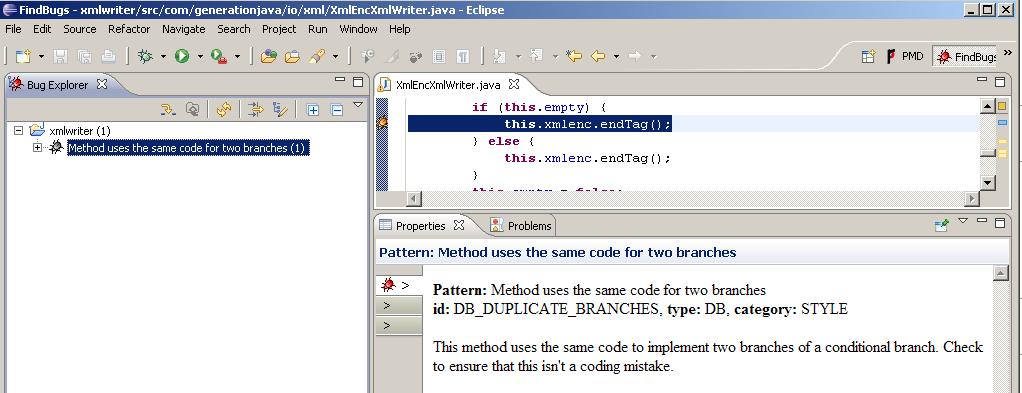Viewport: 1022px width, 393px height.
Task: Click the tree edit grouping icon
Action: pos(280,109)
